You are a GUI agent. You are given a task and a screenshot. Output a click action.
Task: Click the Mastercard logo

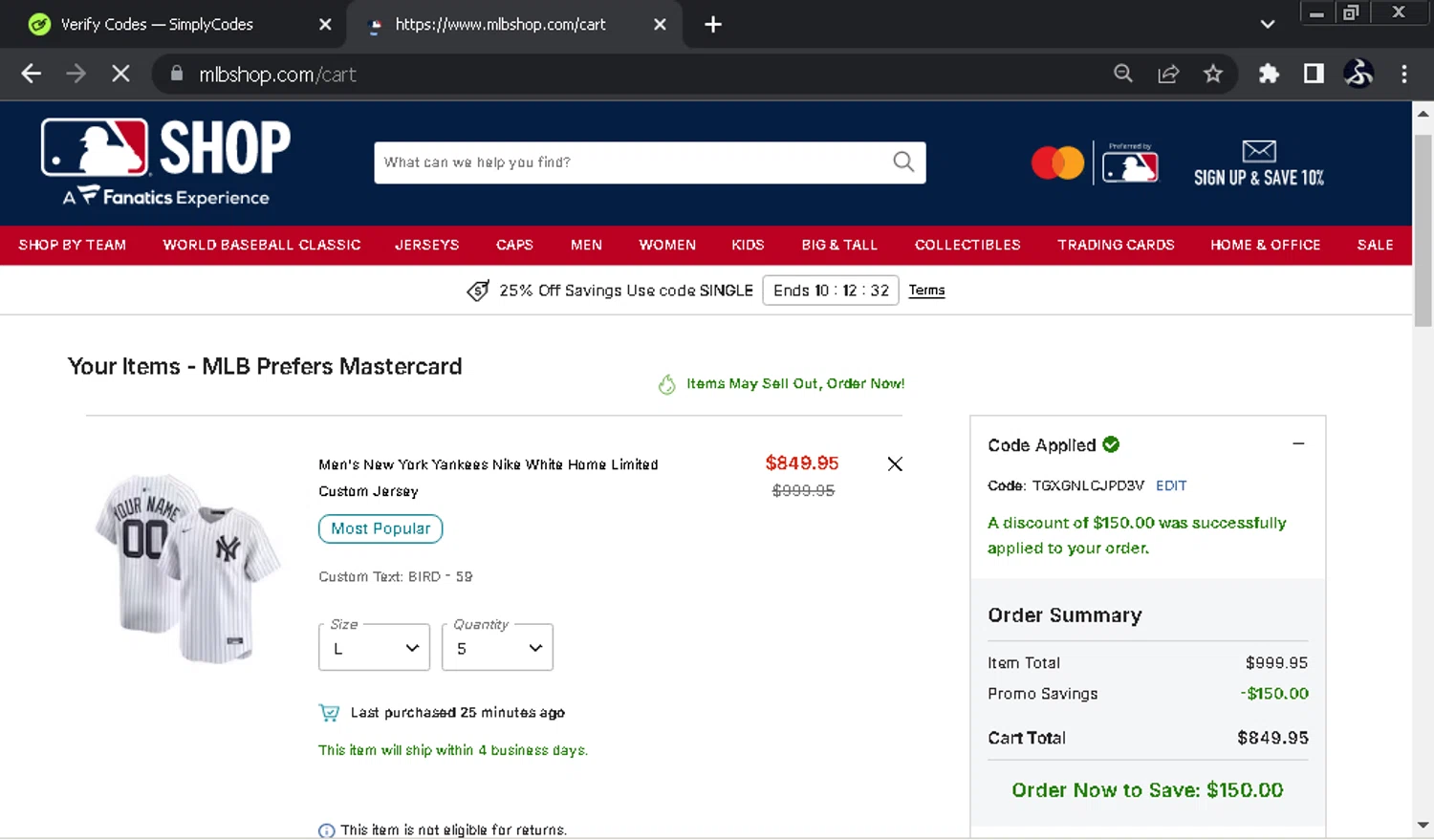(x=1057, y=162)
